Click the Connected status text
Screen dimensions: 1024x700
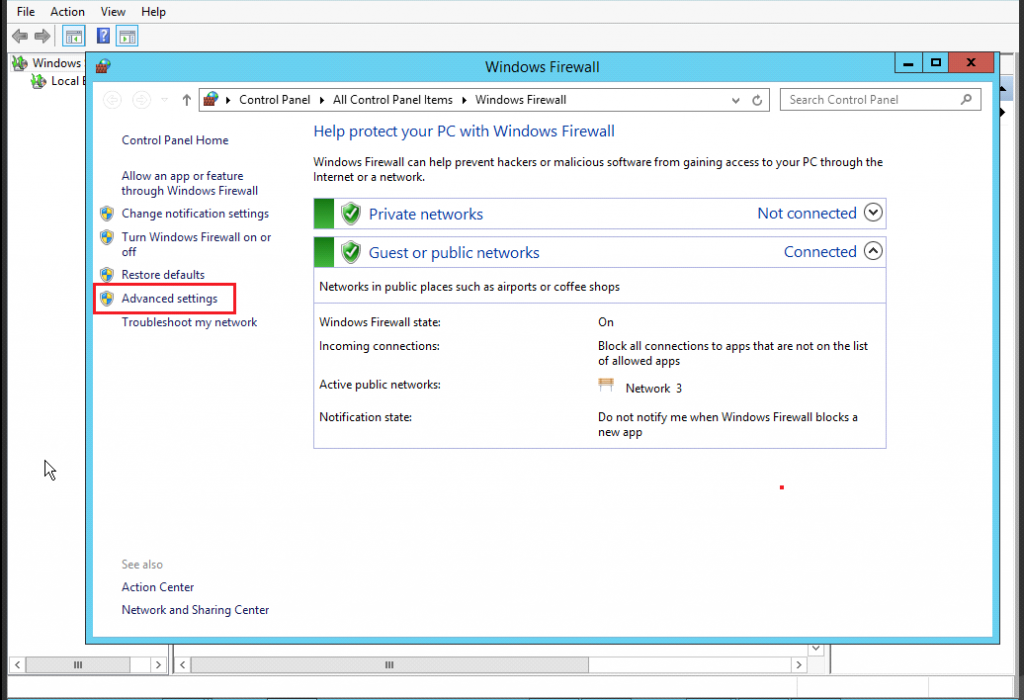(820, 251)
